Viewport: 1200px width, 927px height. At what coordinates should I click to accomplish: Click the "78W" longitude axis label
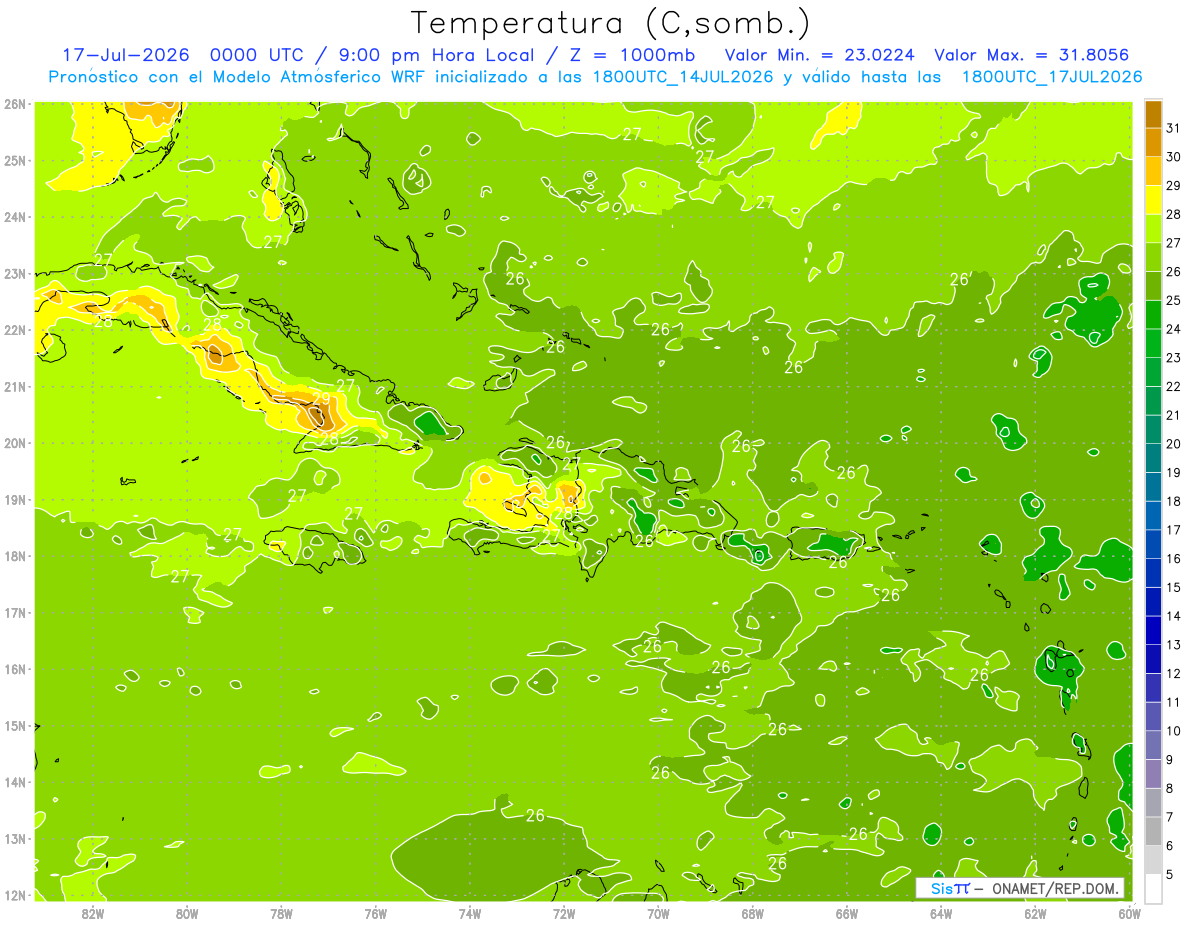tap(281, 914)
